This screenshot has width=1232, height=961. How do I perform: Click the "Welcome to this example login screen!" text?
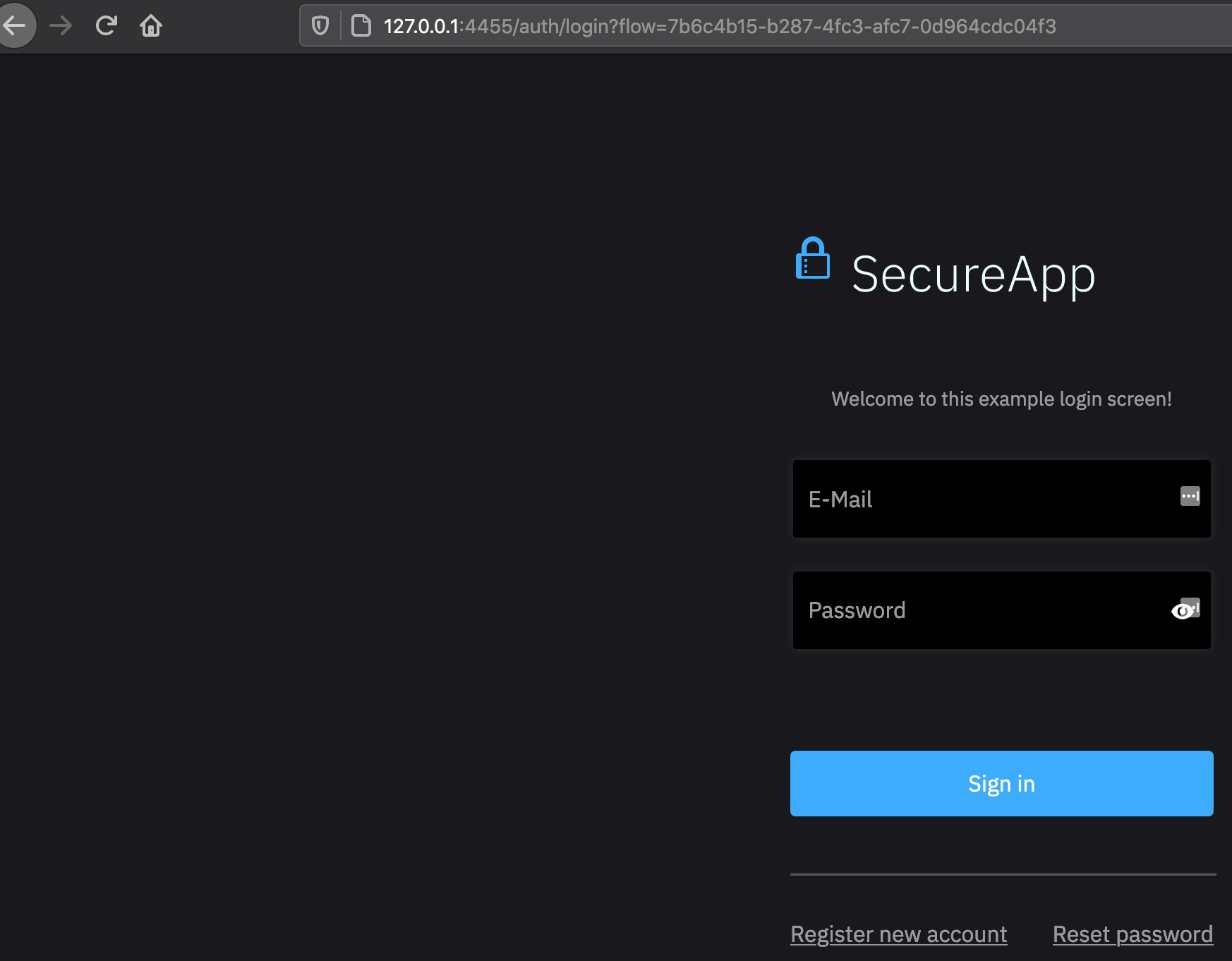coord(1002,399)
